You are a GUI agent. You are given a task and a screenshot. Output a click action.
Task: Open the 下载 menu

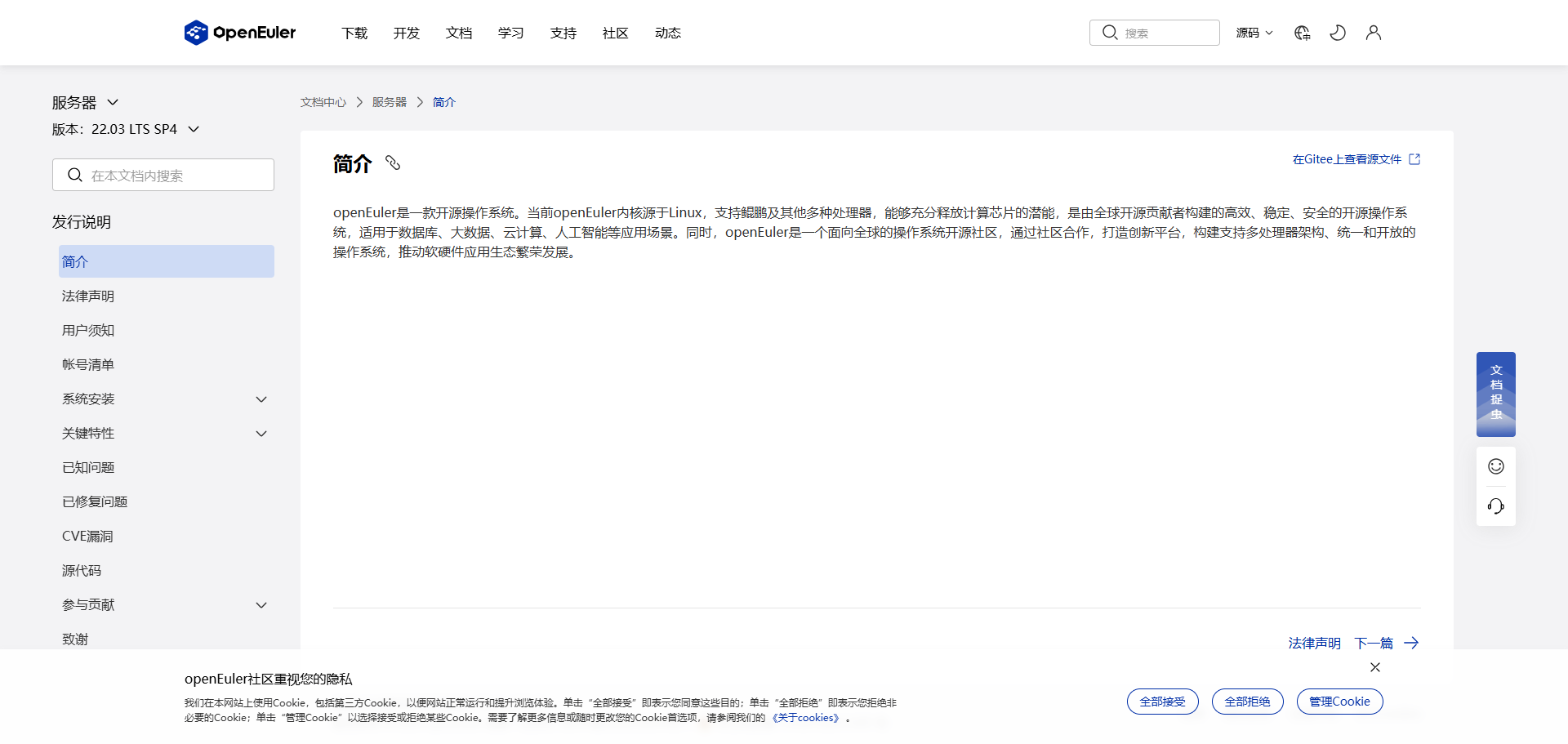click(354, 33)
